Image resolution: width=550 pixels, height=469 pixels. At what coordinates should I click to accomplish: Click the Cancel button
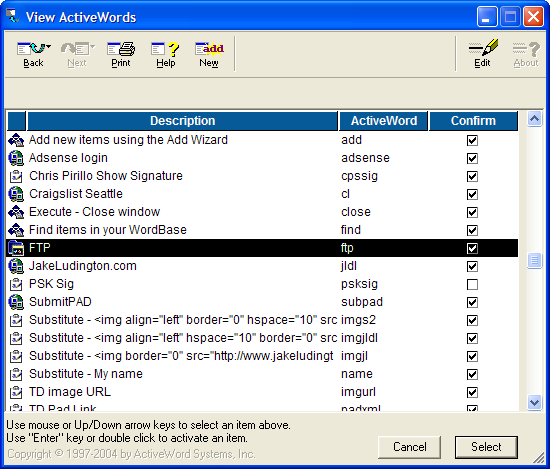[x=409, y=447]
